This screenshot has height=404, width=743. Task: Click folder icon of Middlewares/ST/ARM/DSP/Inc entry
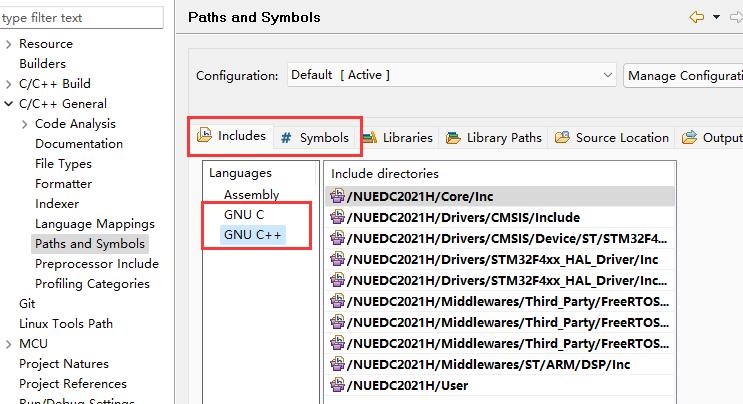337,364
